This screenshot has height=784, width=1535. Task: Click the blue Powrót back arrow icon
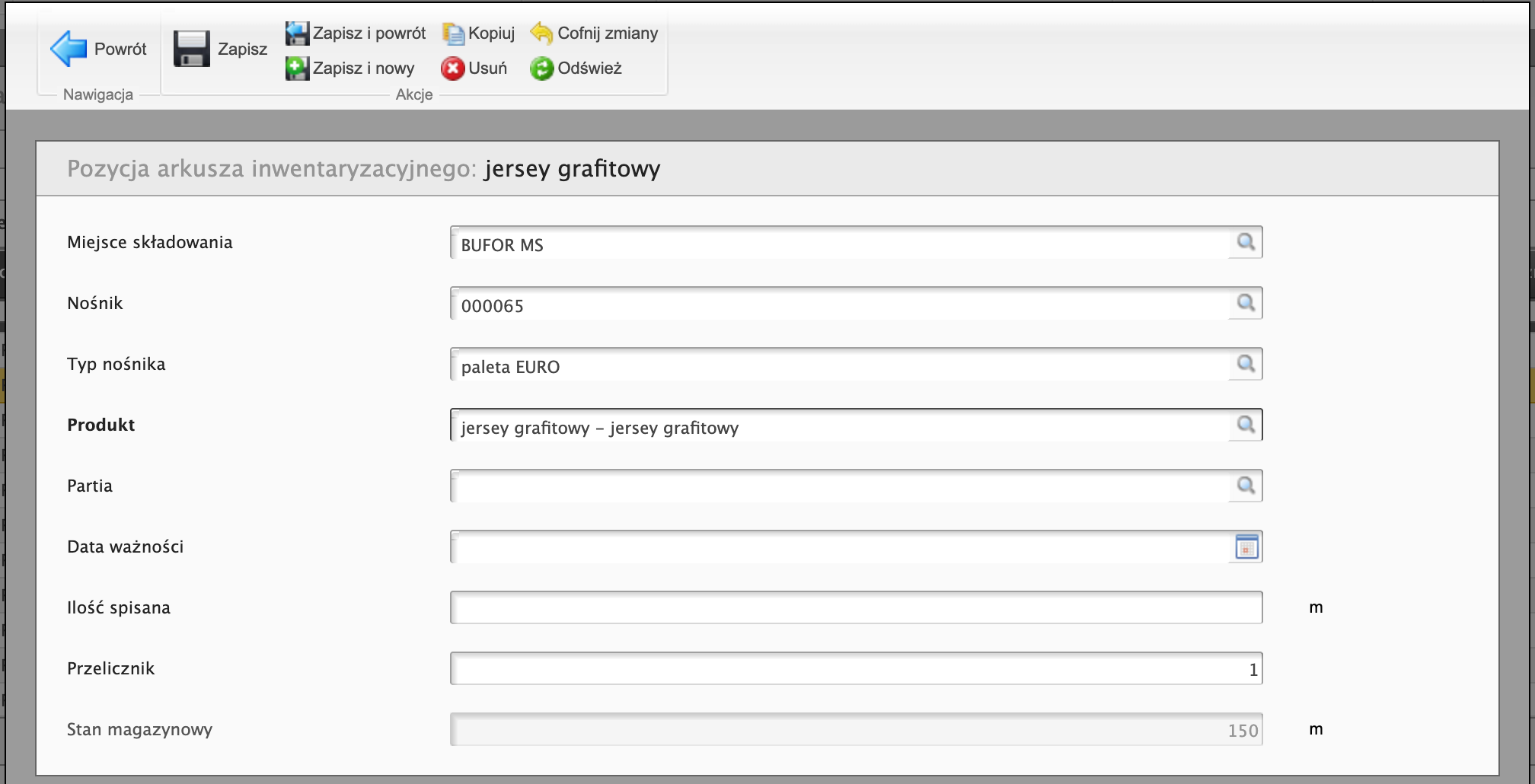69,49
